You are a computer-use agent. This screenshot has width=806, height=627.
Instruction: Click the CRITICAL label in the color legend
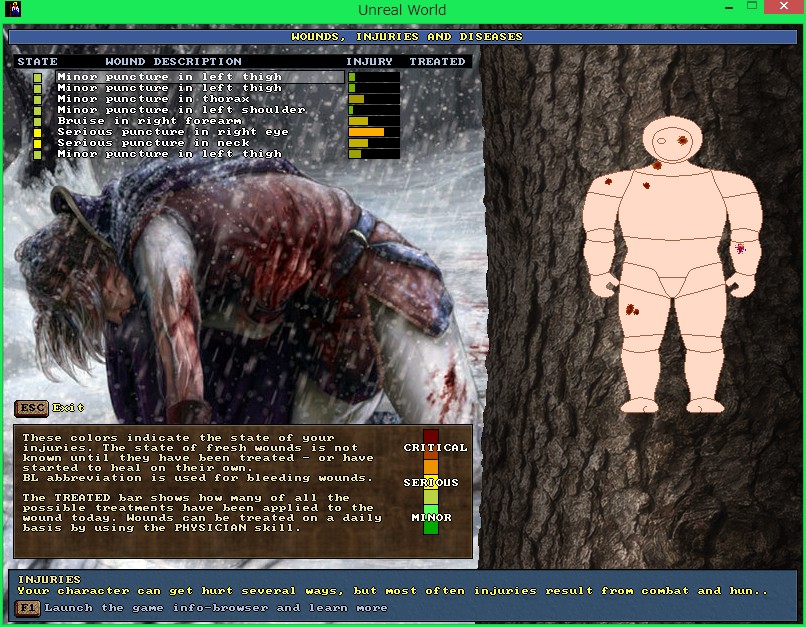[x=435, y=448]
